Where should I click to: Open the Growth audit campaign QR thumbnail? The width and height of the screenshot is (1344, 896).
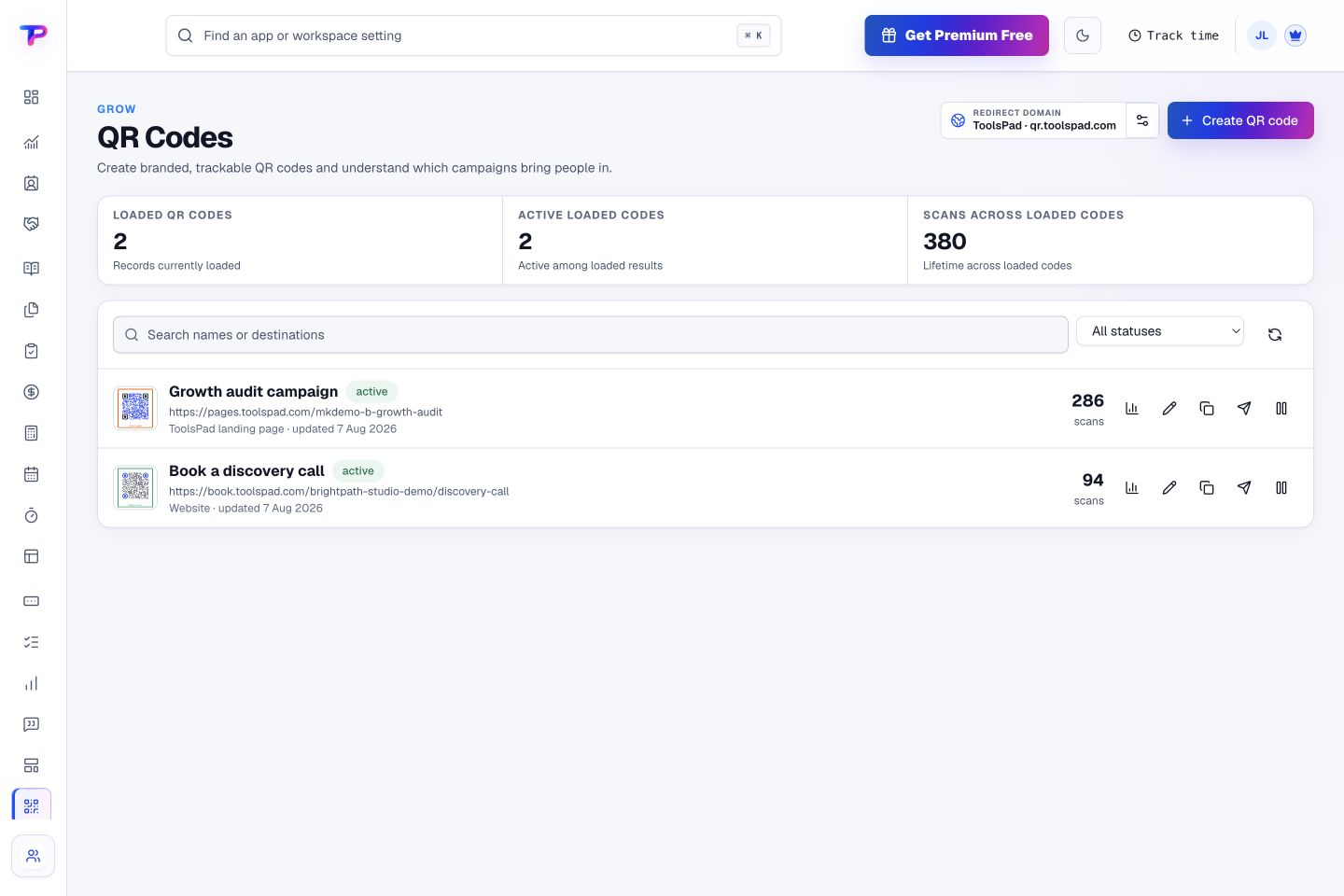tap(135, 408)
